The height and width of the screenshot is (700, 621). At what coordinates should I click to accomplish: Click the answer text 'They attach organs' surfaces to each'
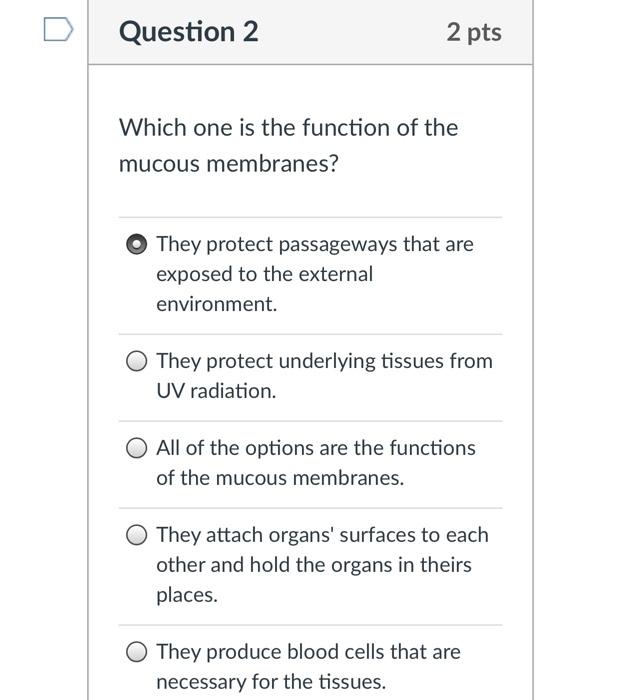322,535
